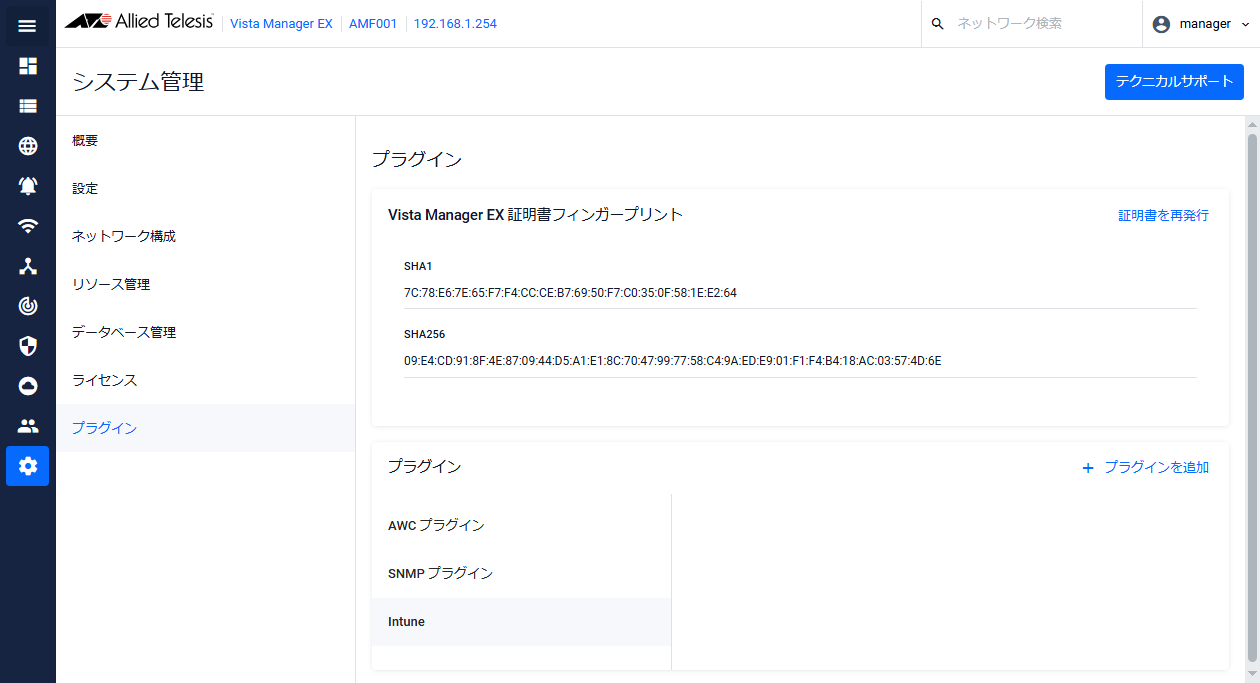Click the テクニカルサポート button
This screenshot has height=683, width=1260.
[x=1174, y=82]
